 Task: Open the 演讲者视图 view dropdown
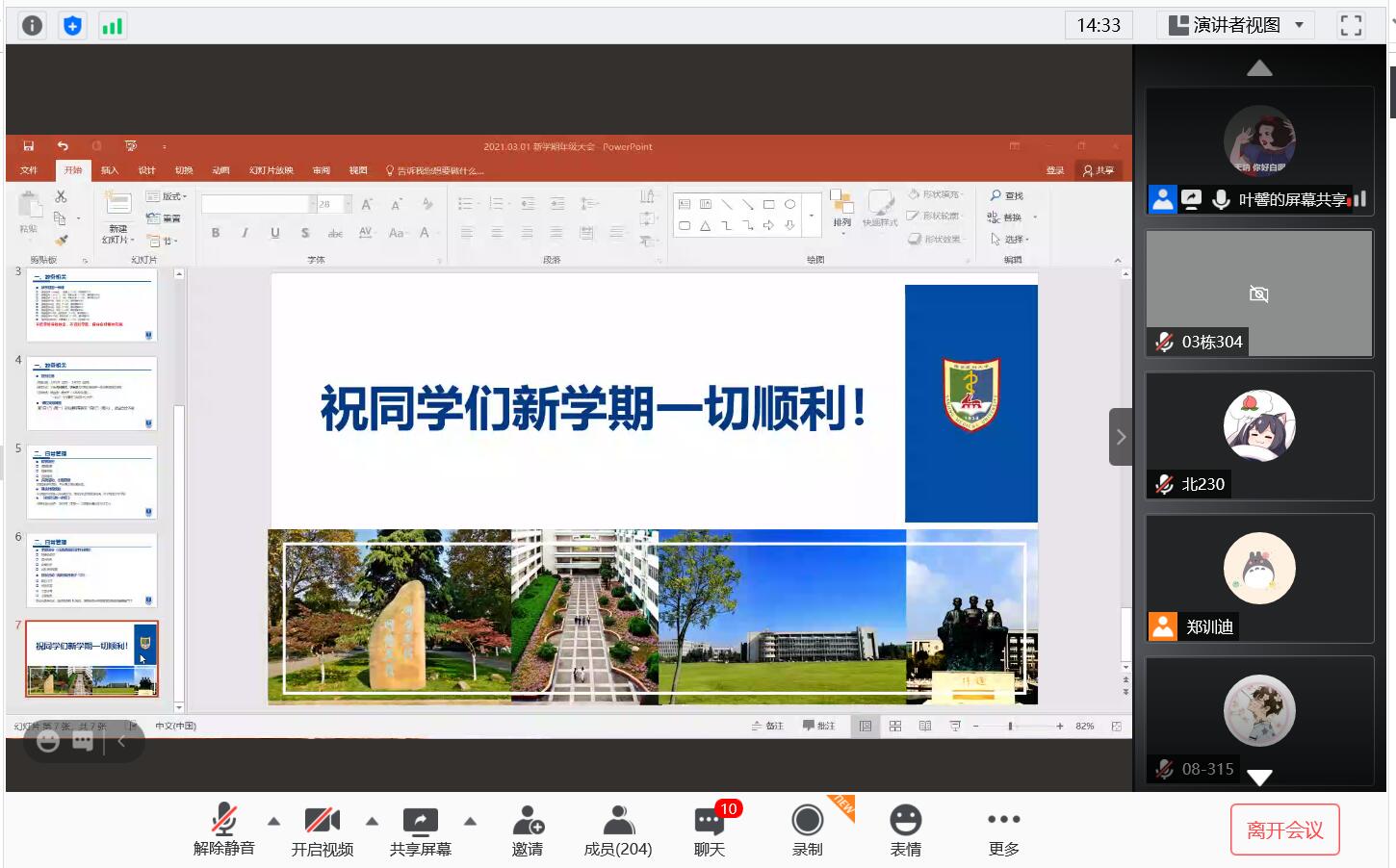tap(1236, 25)
